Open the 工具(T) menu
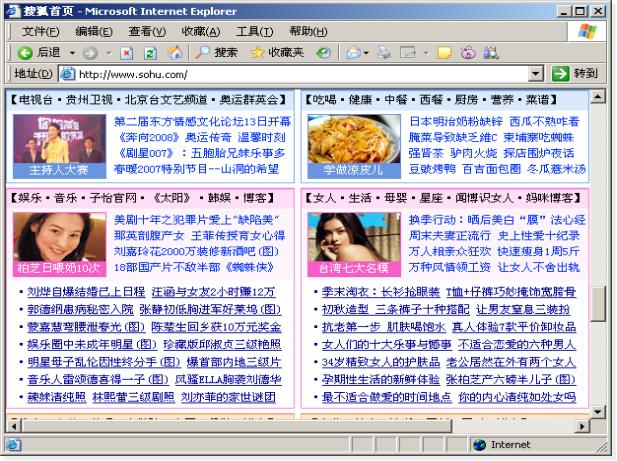This screenshot has height=461, width=617. pos(255,31)
